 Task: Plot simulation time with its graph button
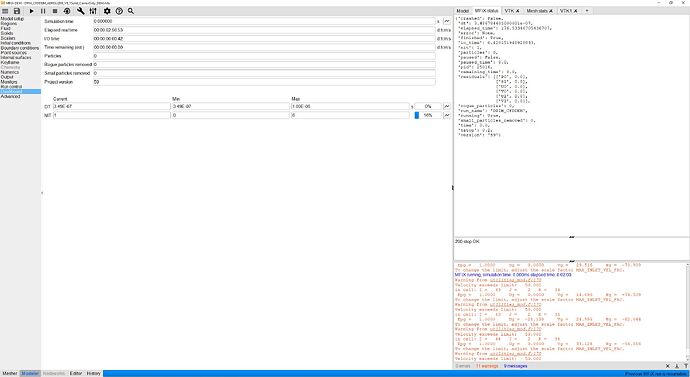[x=447, y=21]
